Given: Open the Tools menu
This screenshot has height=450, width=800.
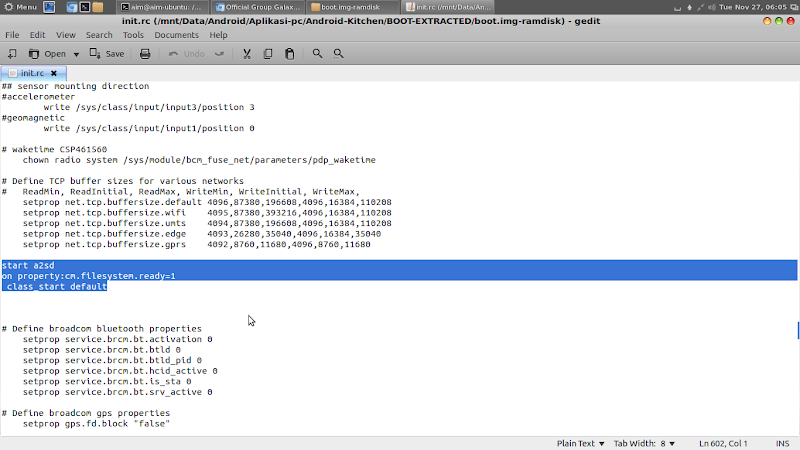Looking at the screenshot, I should click(133, 35).
